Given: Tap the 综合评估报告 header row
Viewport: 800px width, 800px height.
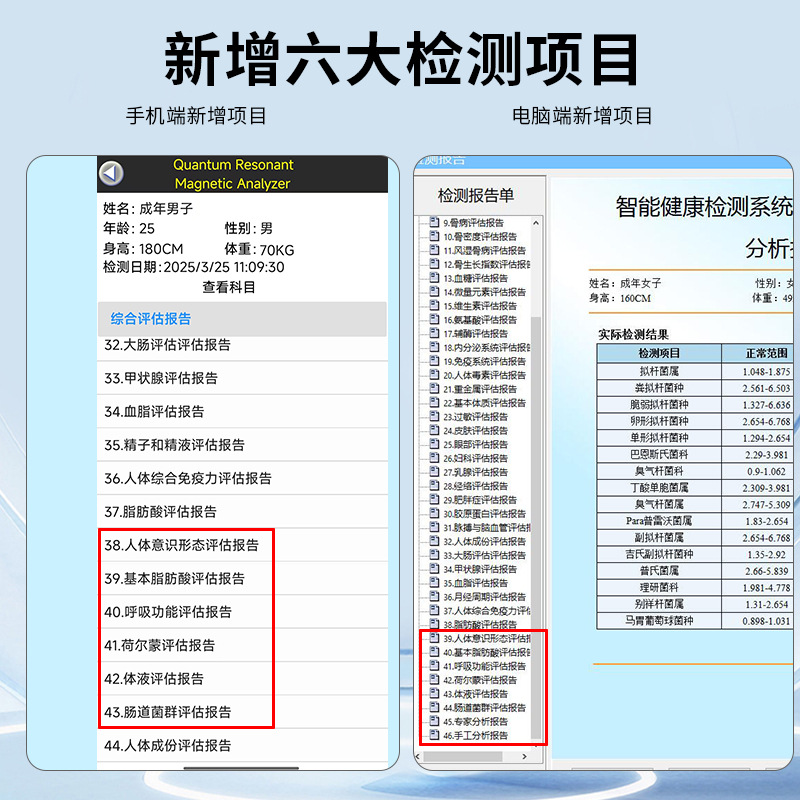Looking at the screenshot, I should pos(242,319).
